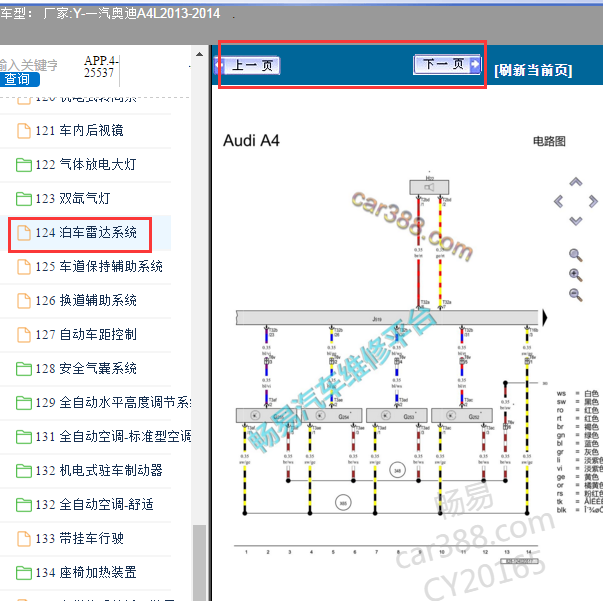Reset zoom with plain magnifier icon
This screenshot has height=601, width=603.
point(575,255)
